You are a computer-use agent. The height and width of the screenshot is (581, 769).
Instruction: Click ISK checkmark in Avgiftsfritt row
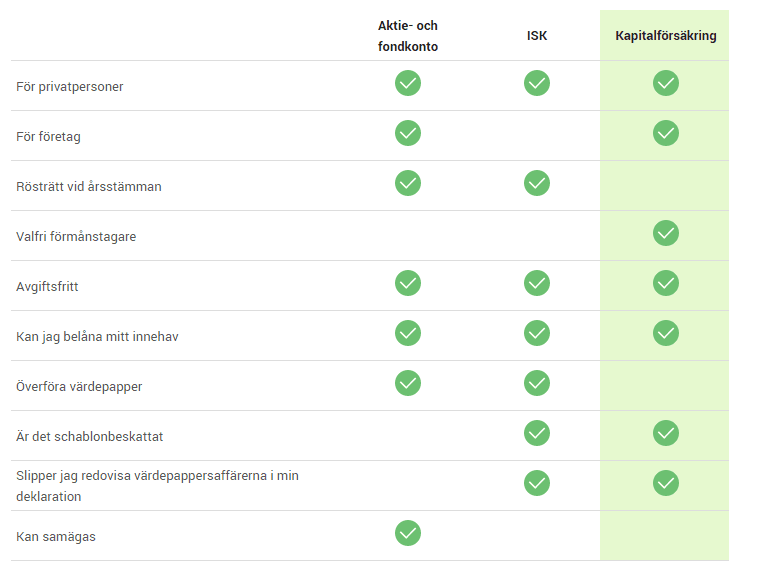coord(537,283)
